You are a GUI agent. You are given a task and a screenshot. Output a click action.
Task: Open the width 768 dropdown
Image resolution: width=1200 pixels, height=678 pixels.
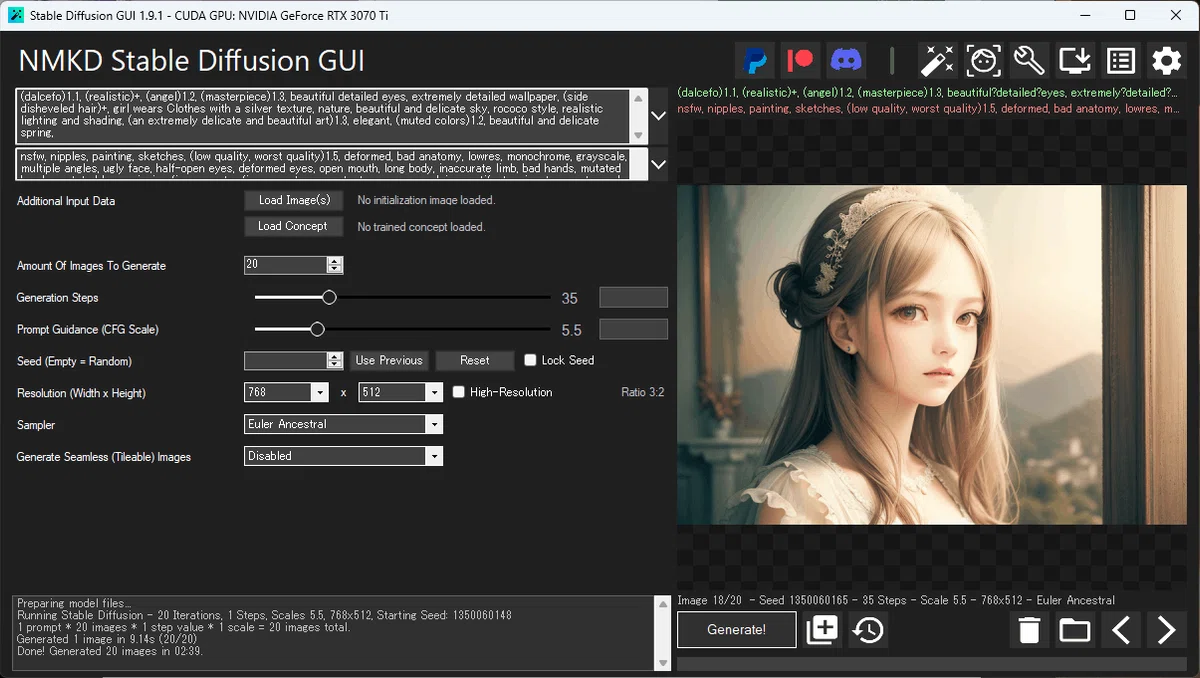pos(320,393)
